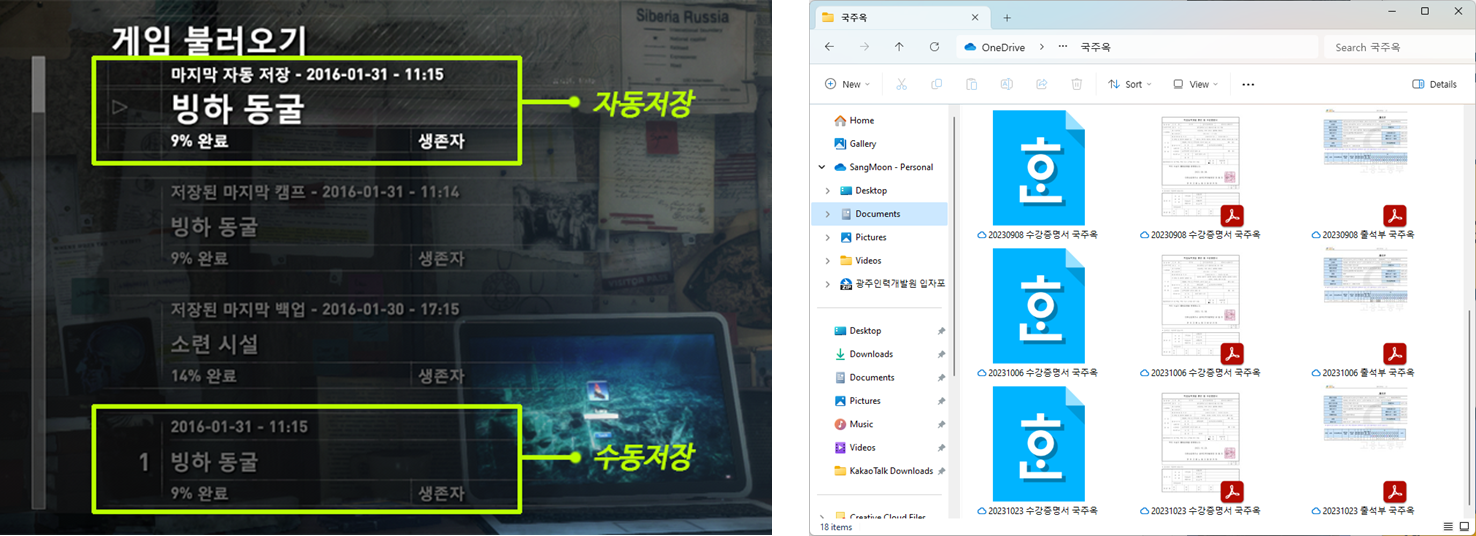Click the navigation pane scrollbar
1476x536 pixels.
(954, 245)
